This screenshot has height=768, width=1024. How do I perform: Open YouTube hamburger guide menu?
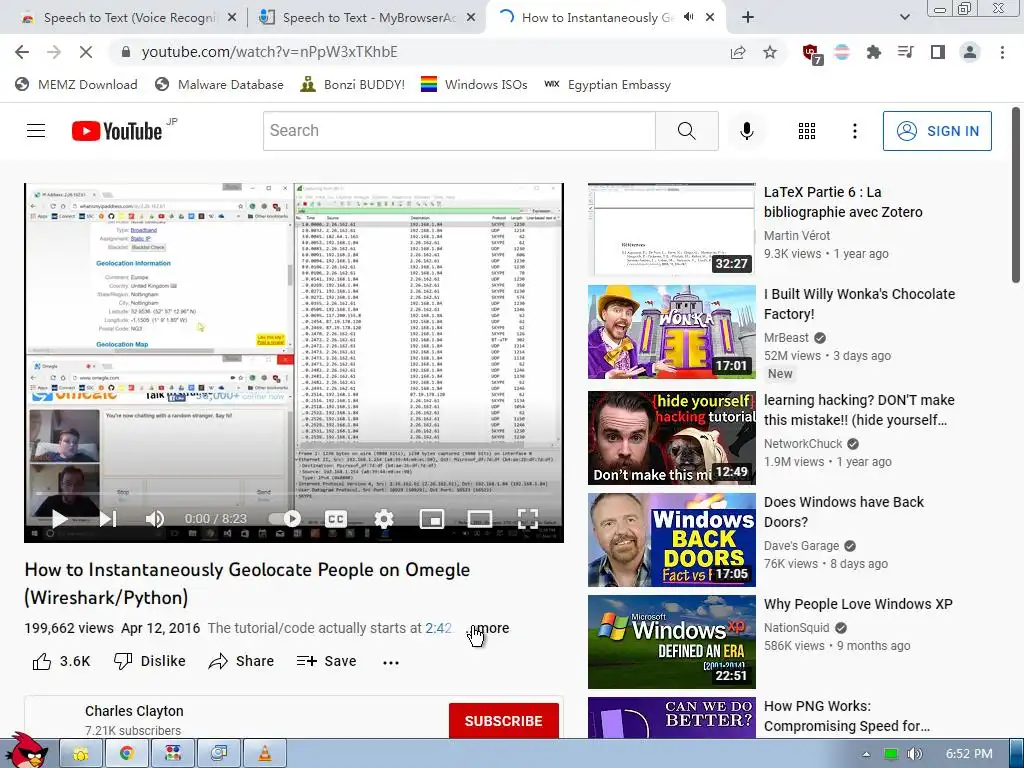pyautogui.click(x=36, y=131)
